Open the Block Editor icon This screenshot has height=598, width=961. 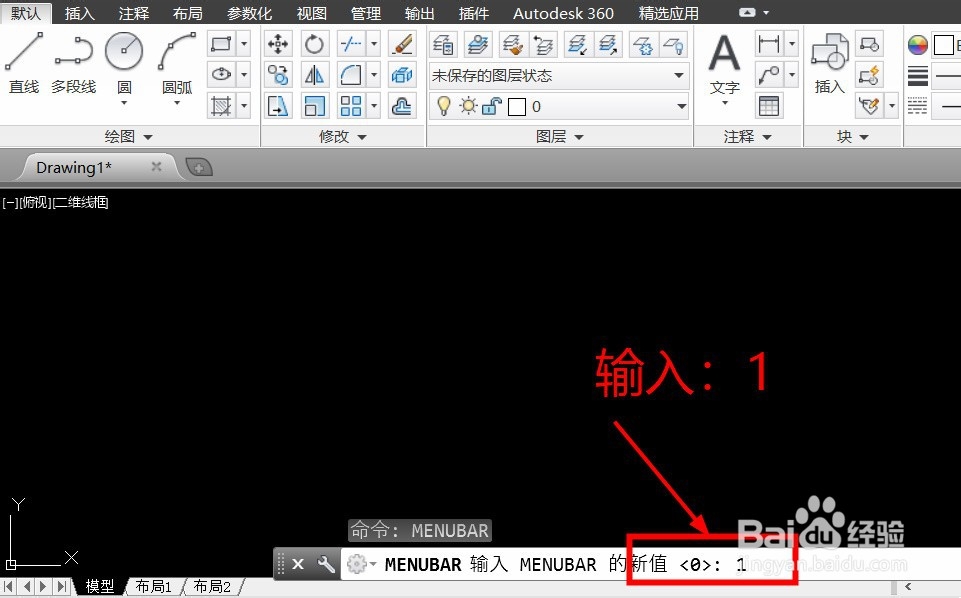click(869, 75)
